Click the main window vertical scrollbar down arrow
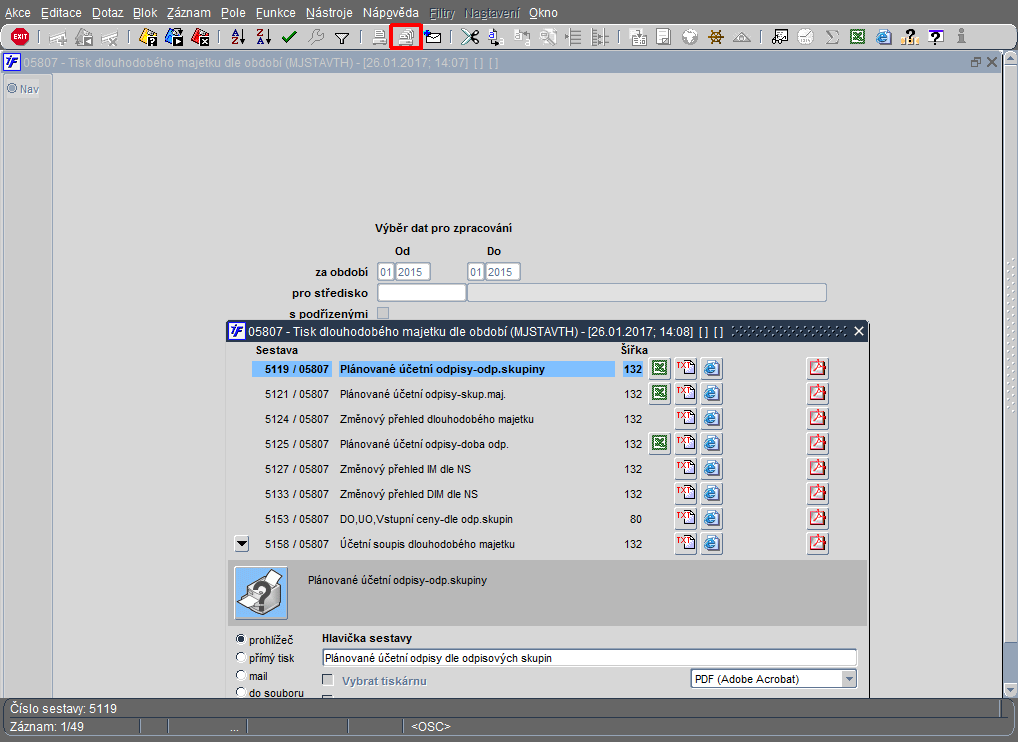The height and width of the screenshot is (742, 1018). [1010, 690]
